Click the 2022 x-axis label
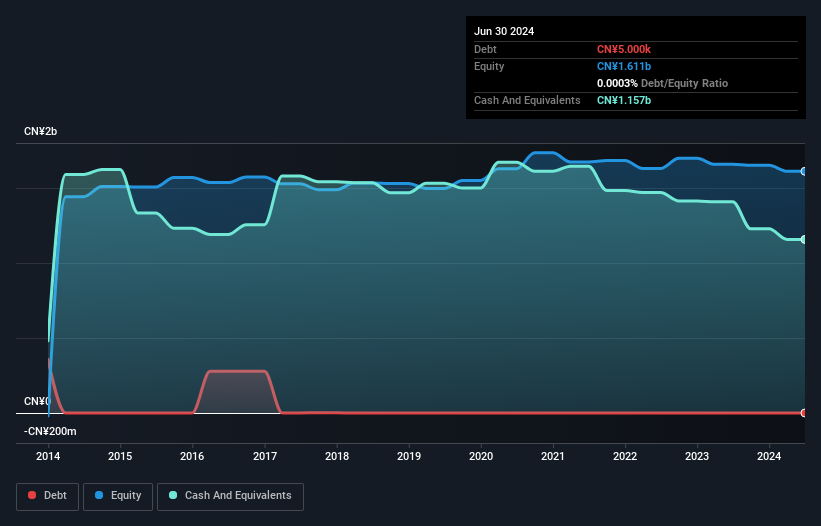The image size is (821, 526). point(625,456)
